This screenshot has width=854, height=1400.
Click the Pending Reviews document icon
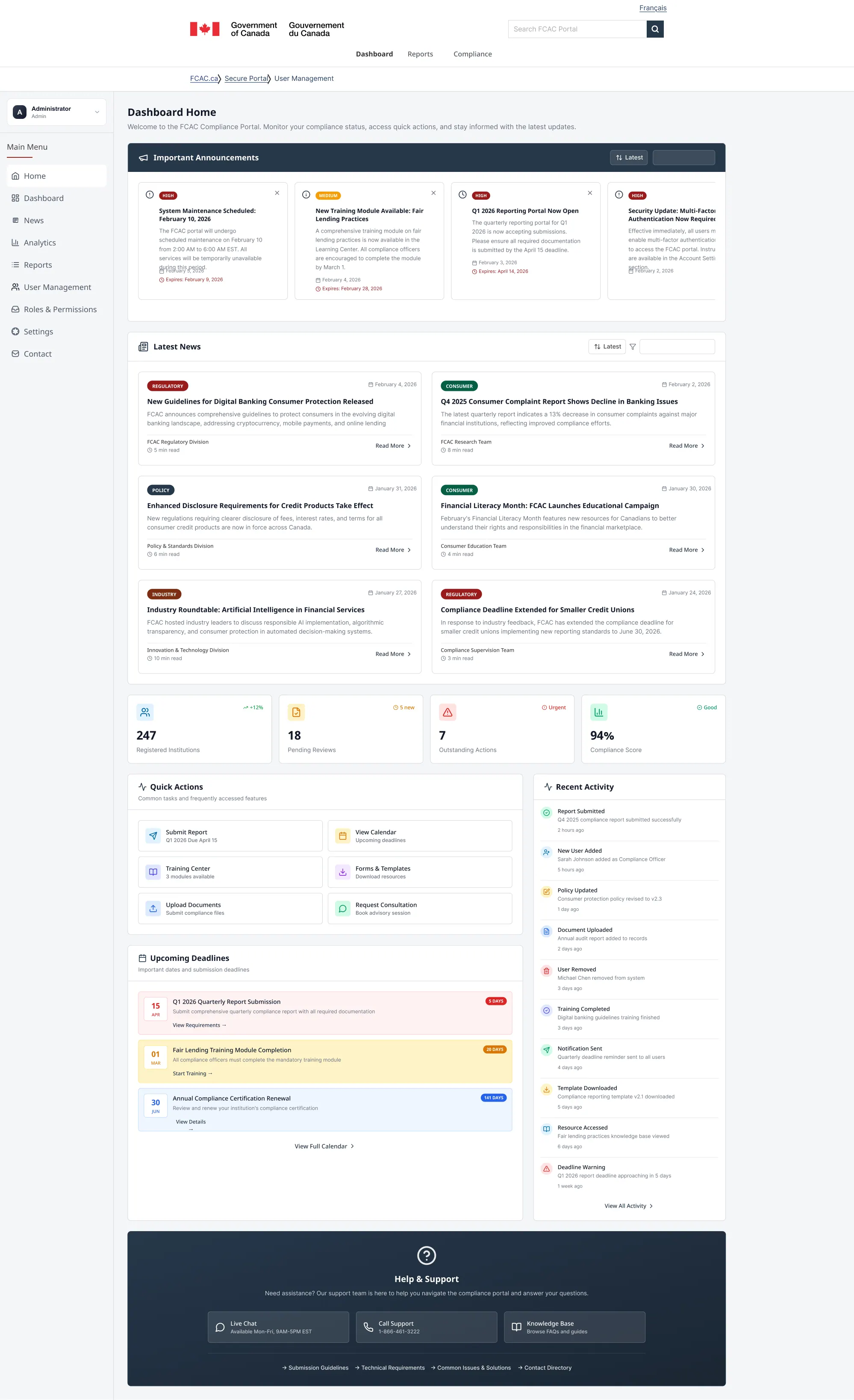click(x=296, y=712)
